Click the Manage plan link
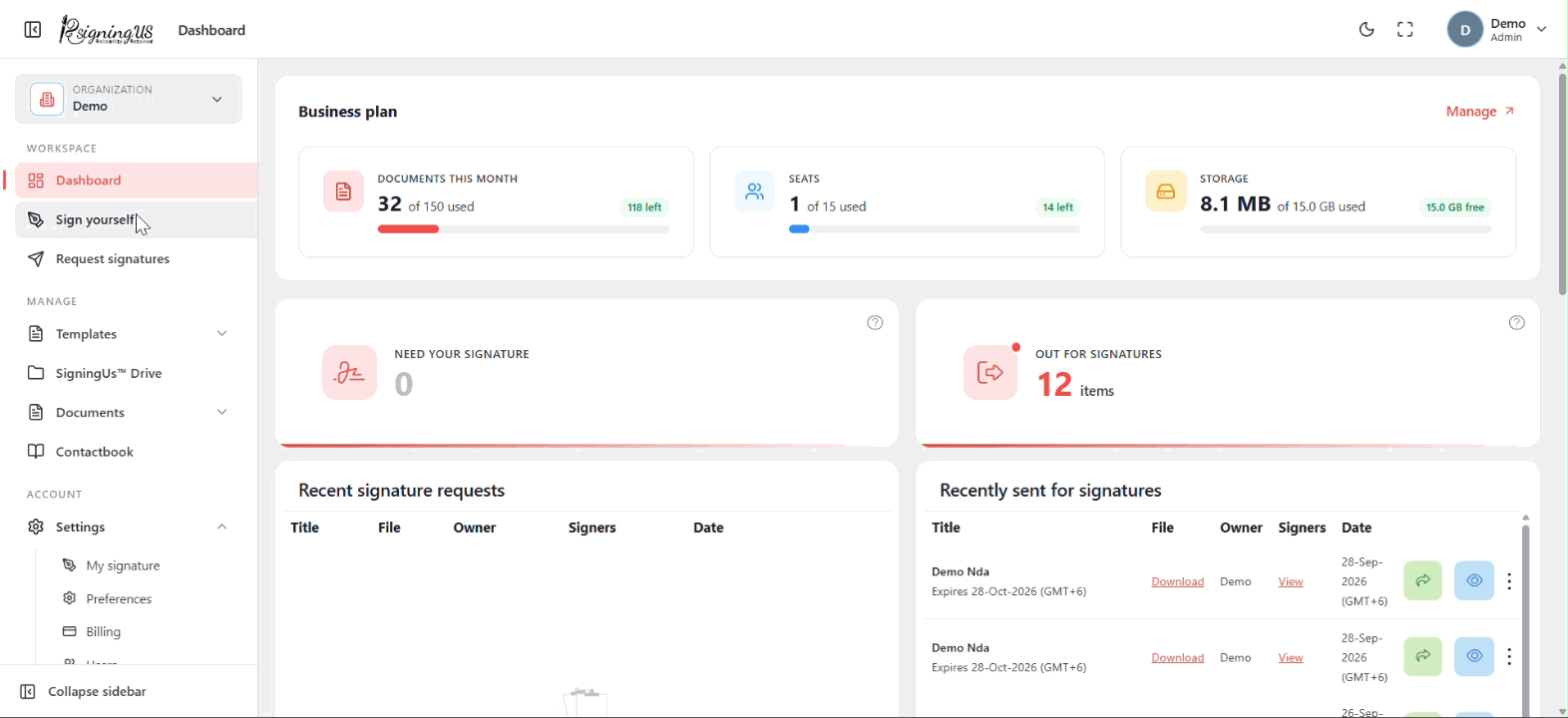The height and width of the screenshot is (718, 1568). coord(1480,112)
